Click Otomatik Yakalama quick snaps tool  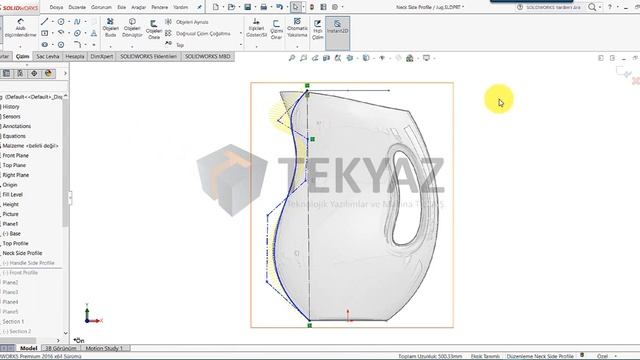tap(297, 27)
